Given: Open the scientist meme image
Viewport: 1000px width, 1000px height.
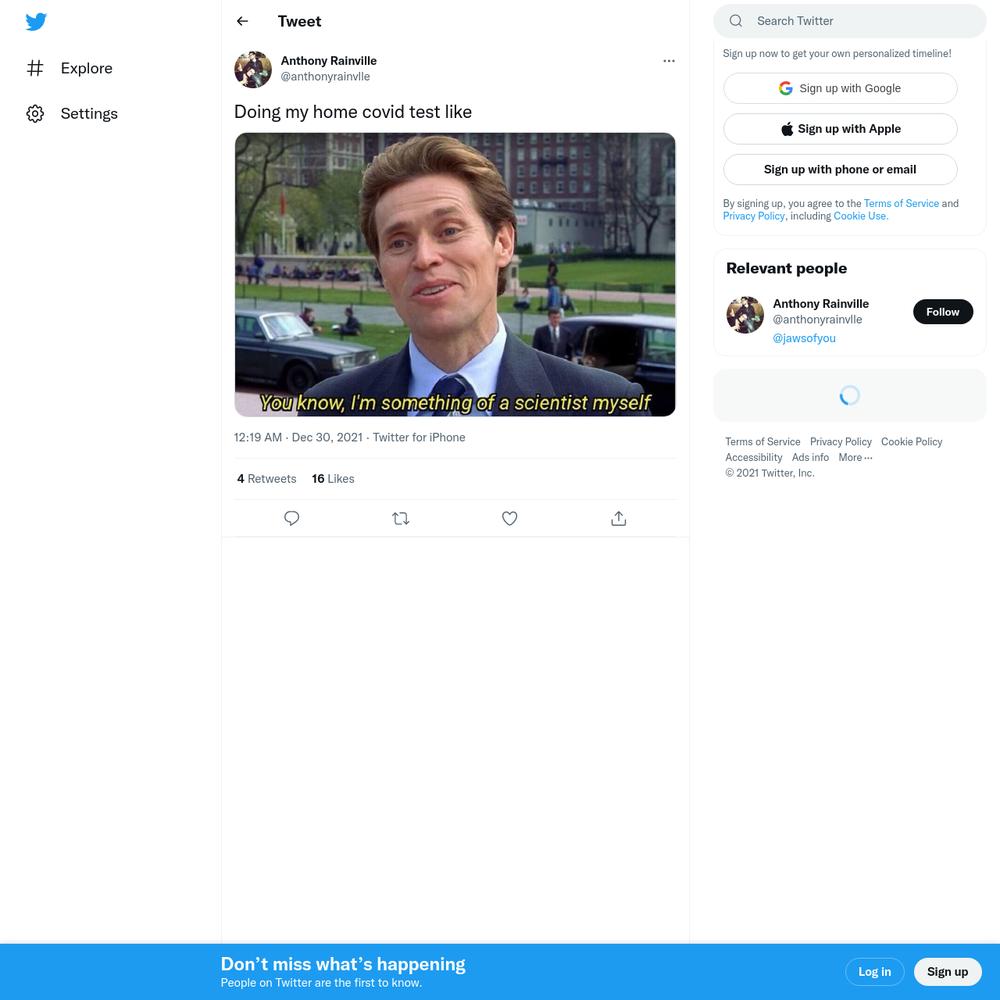Looking at the screenshot, I should (x=455, y=274).
